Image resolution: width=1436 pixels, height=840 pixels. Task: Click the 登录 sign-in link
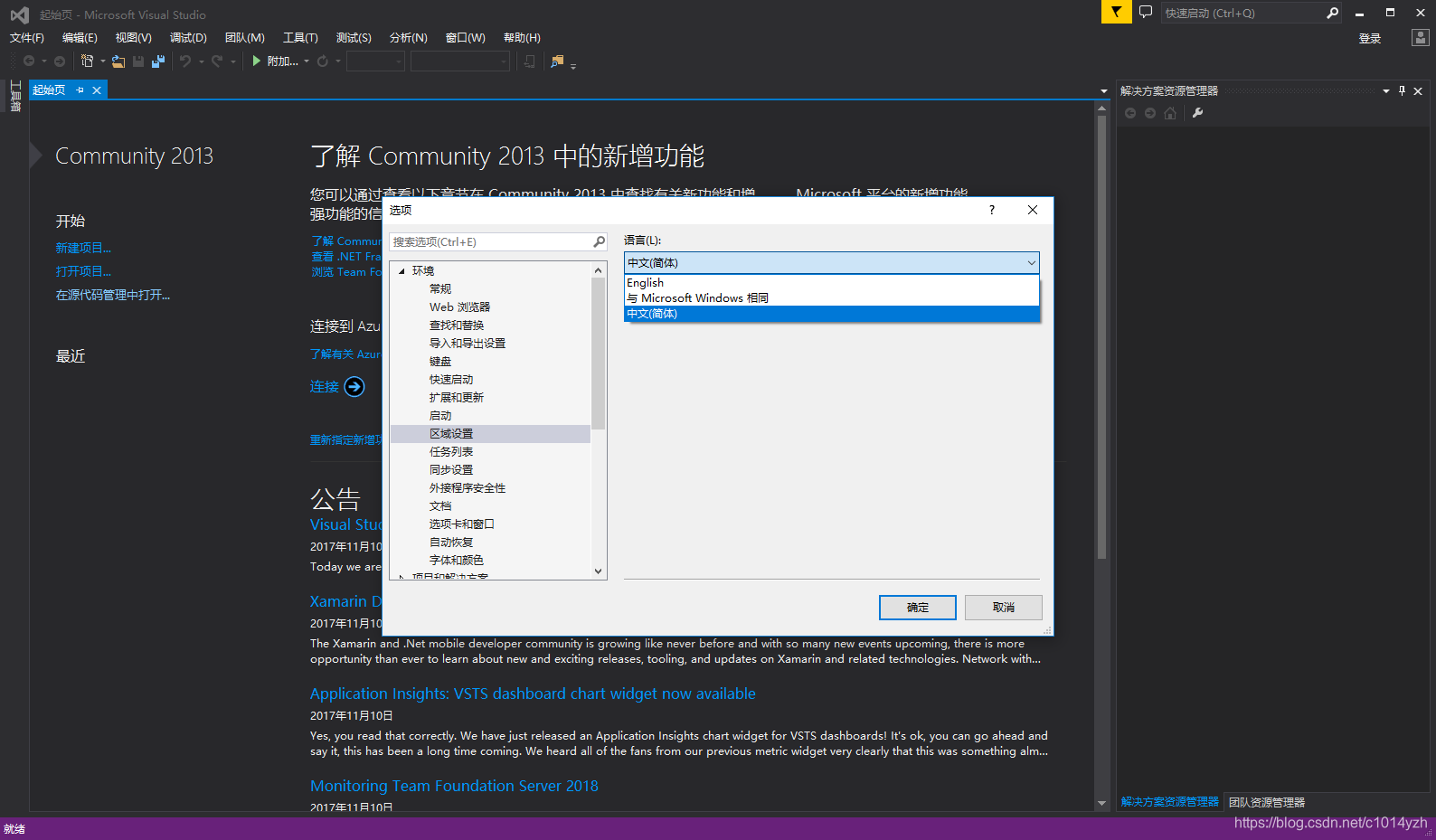pyautogui.click(x=1370, y=38)
